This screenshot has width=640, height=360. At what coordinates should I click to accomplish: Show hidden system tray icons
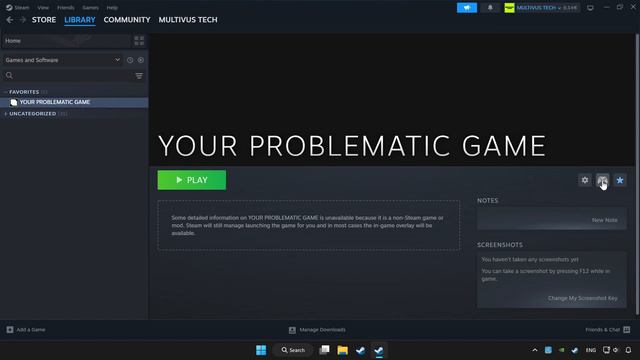535,350
